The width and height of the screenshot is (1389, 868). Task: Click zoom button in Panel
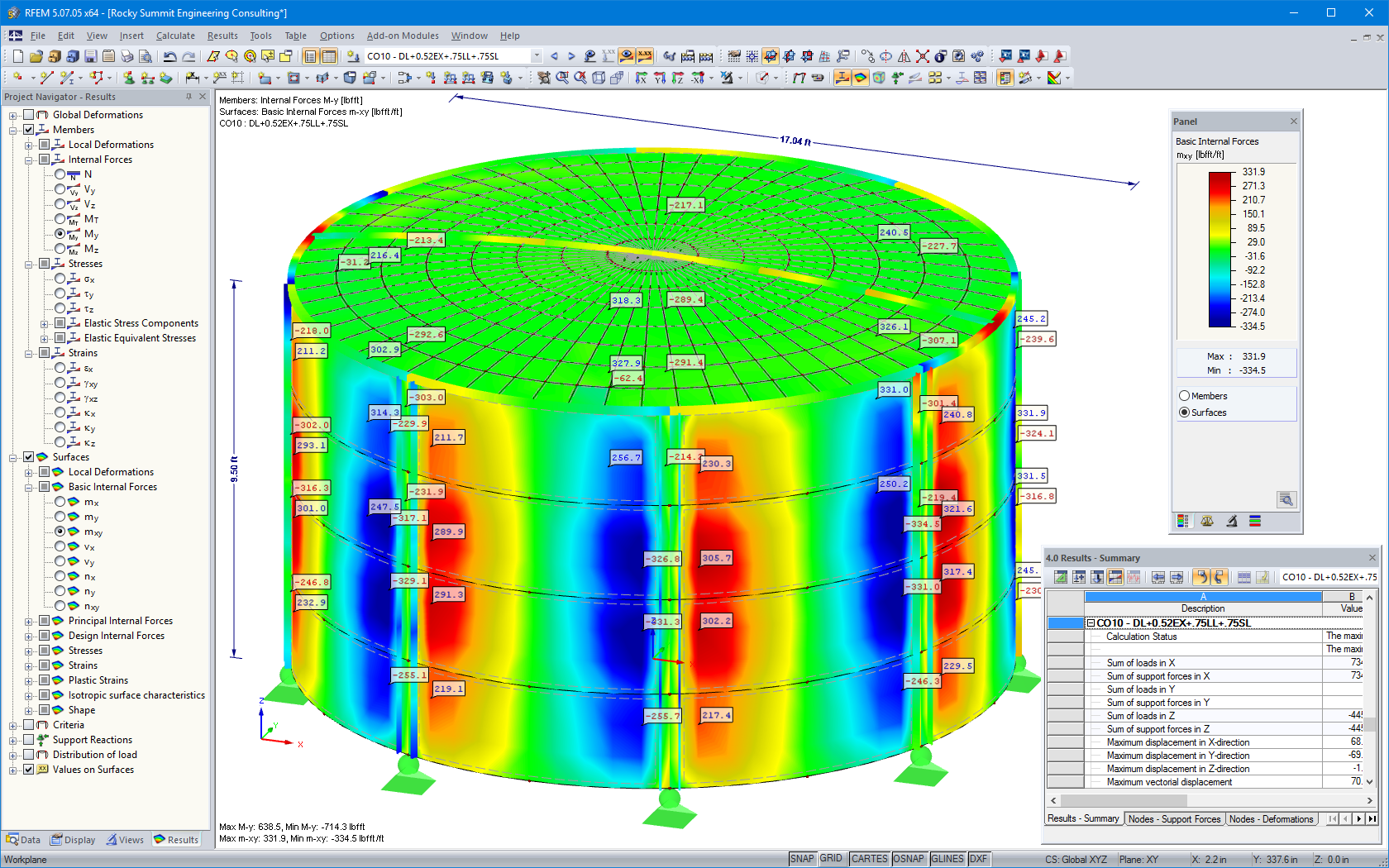click(1286, 499)
